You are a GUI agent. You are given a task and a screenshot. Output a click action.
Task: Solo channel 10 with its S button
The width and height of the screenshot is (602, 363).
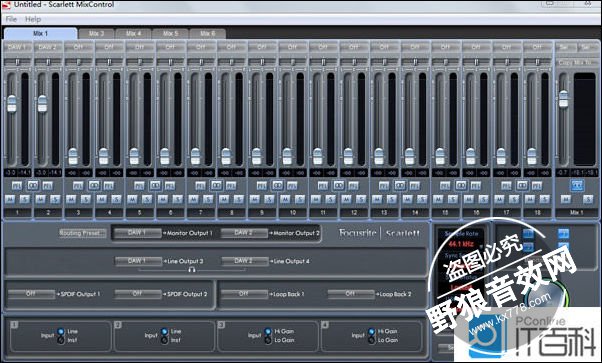pyautogui.click(x=300, y=199)
